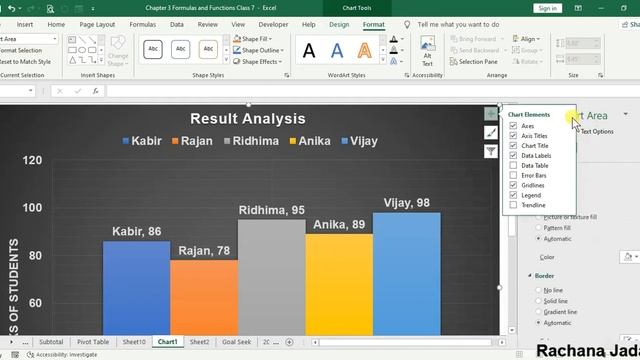Viewport: 640px width, 360px height.
Task: Click the Sign in button
Action: [547, 8]
